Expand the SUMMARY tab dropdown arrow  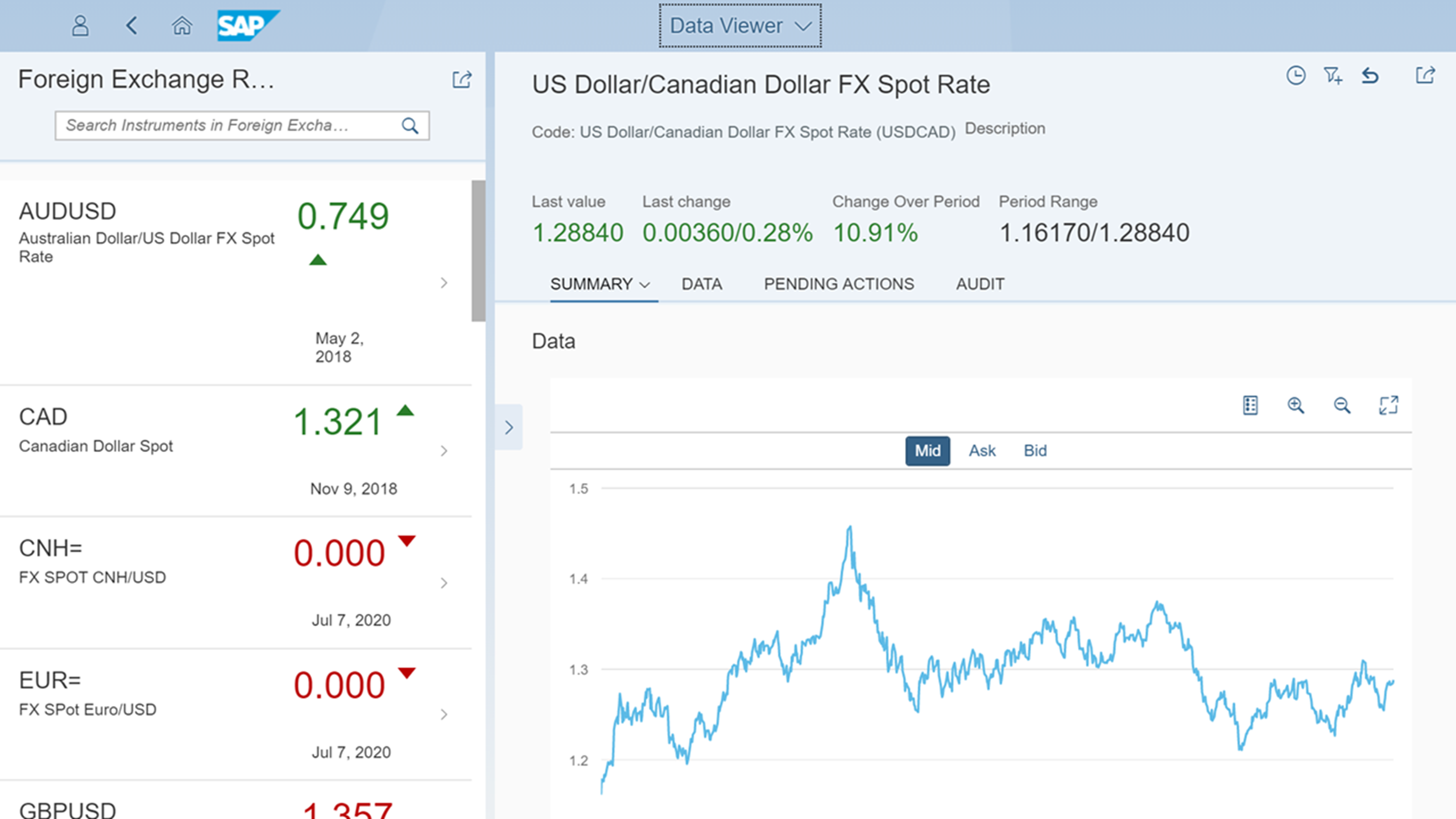click(644, 284)
